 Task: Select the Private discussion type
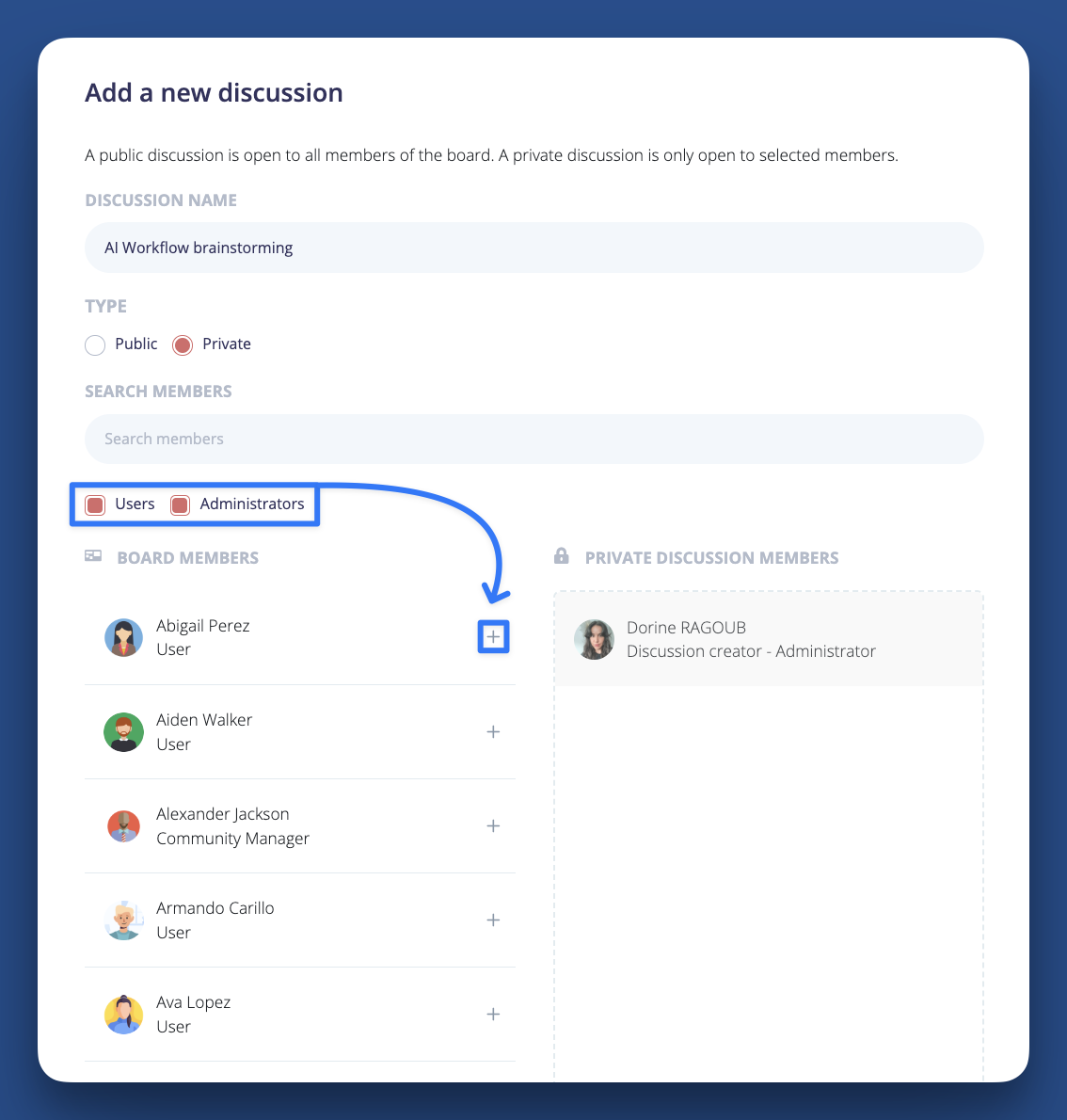pyautogui.click(x=183, y=345)
